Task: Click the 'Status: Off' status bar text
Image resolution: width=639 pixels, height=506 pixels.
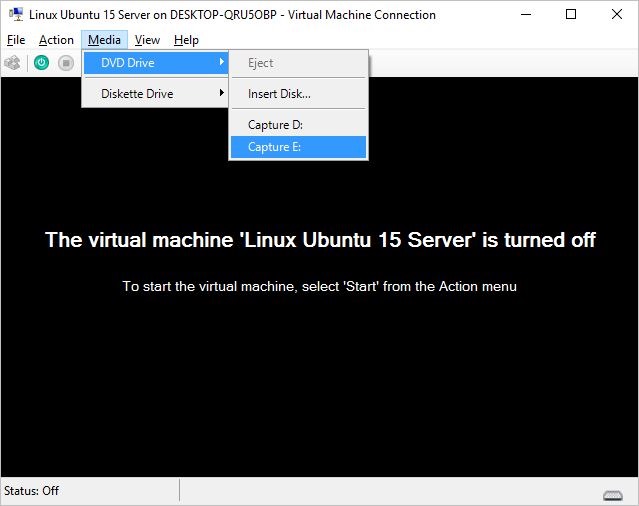Action: click(x=32, y=491)
